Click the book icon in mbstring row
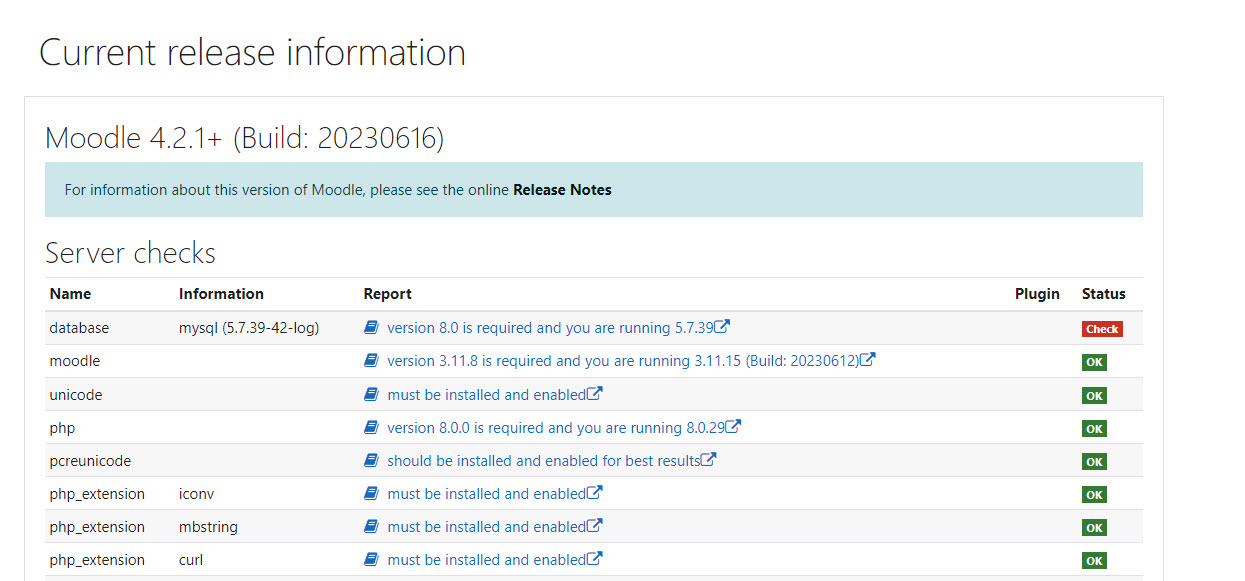Image resolution: width=1245 pixels, height=581 pixels. point(371,527)
